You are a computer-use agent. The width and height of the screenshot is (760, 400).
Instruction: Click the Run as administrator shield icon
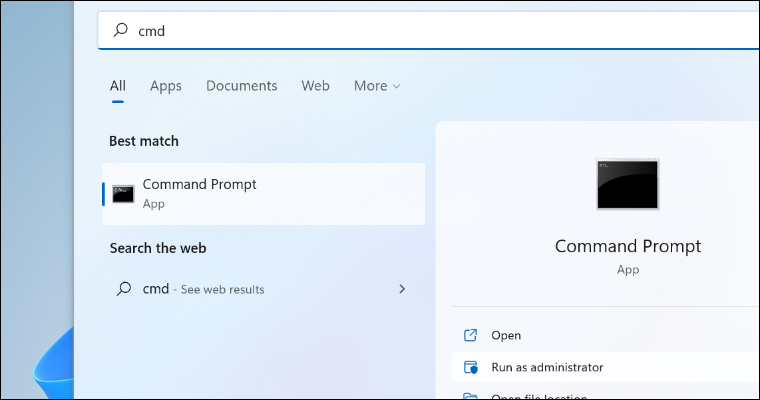pos(471,367)
